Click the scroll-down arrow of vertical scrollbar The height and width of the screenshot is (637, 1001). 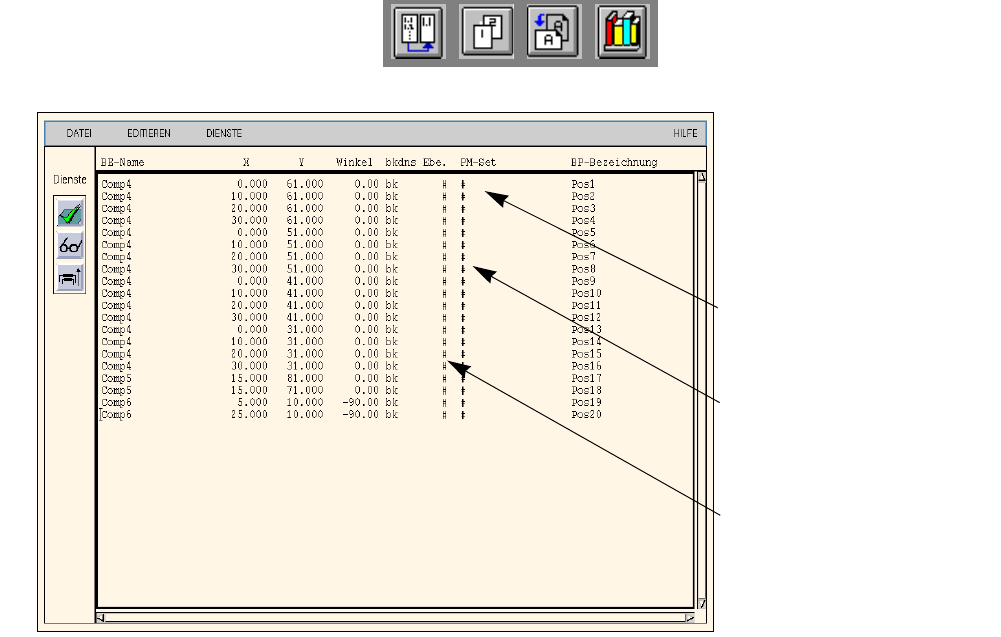click(702, 603)
